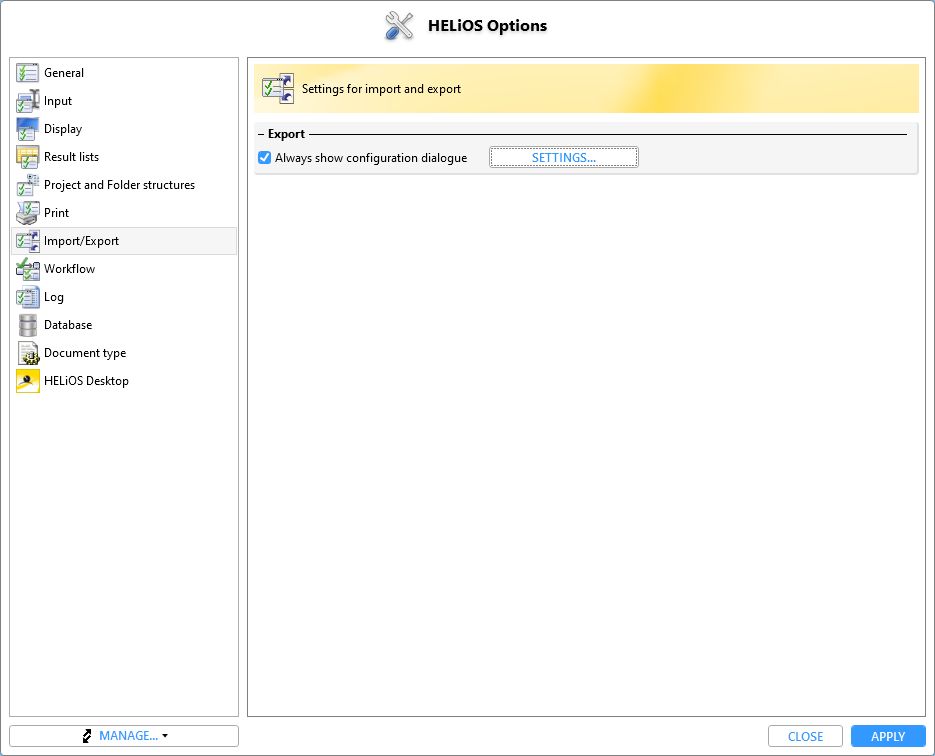The width and height of the screenshot is (935, 756).
Task: Open the export SETTINGS... button
Action: pyautogui.click(x=564, y=157)
